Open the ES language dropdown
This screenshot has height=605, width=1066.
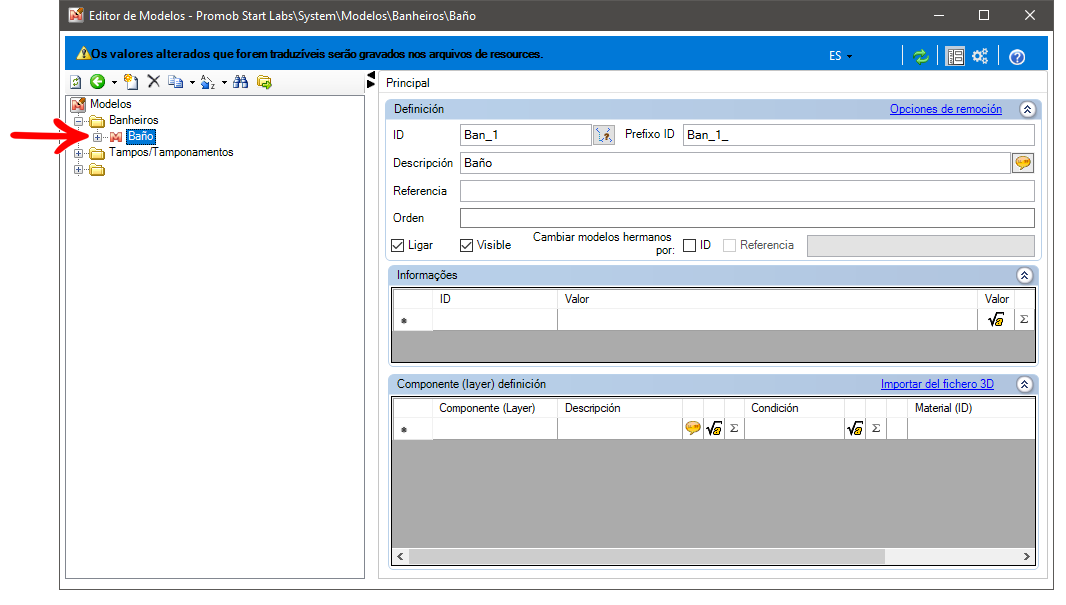click(840, 56)
